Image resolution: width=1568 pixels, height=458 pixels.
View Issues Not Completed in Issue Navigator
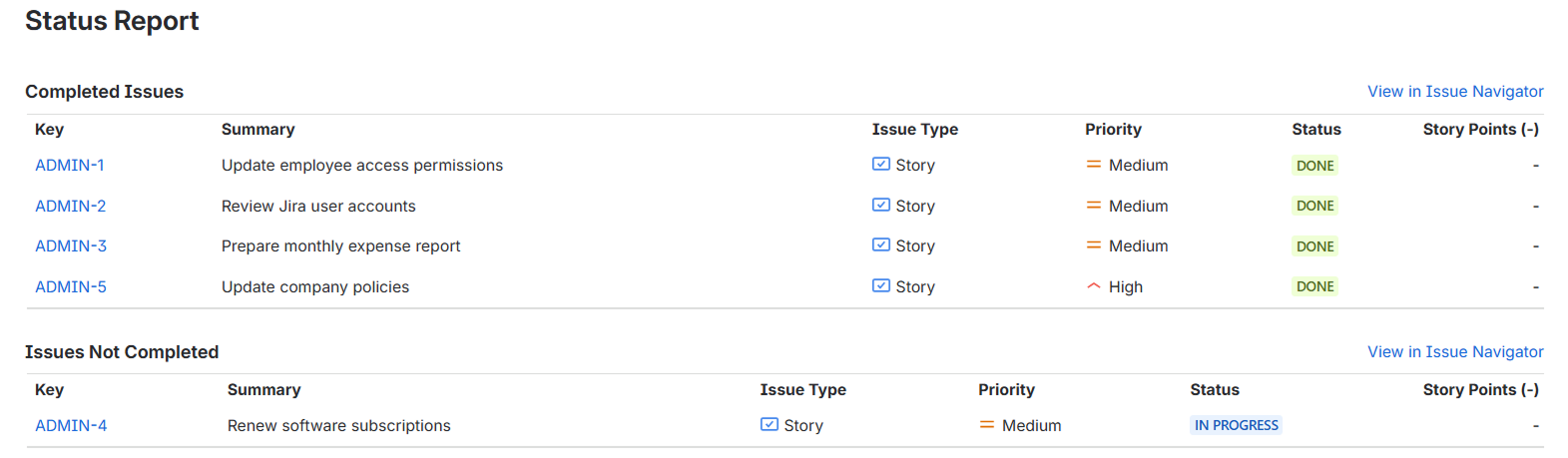tap(1455, 352)
